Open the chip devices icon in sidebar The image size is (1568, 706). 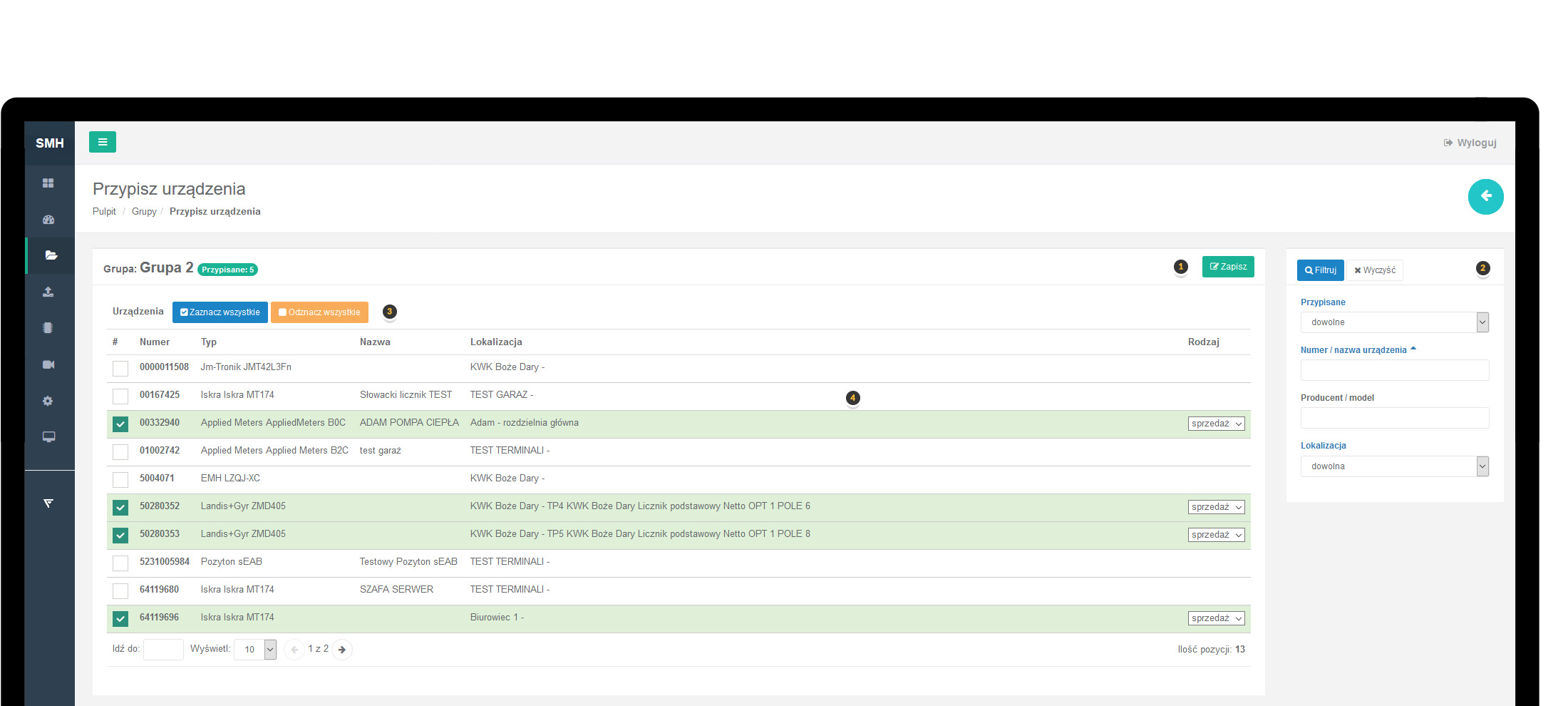(48, 328)
